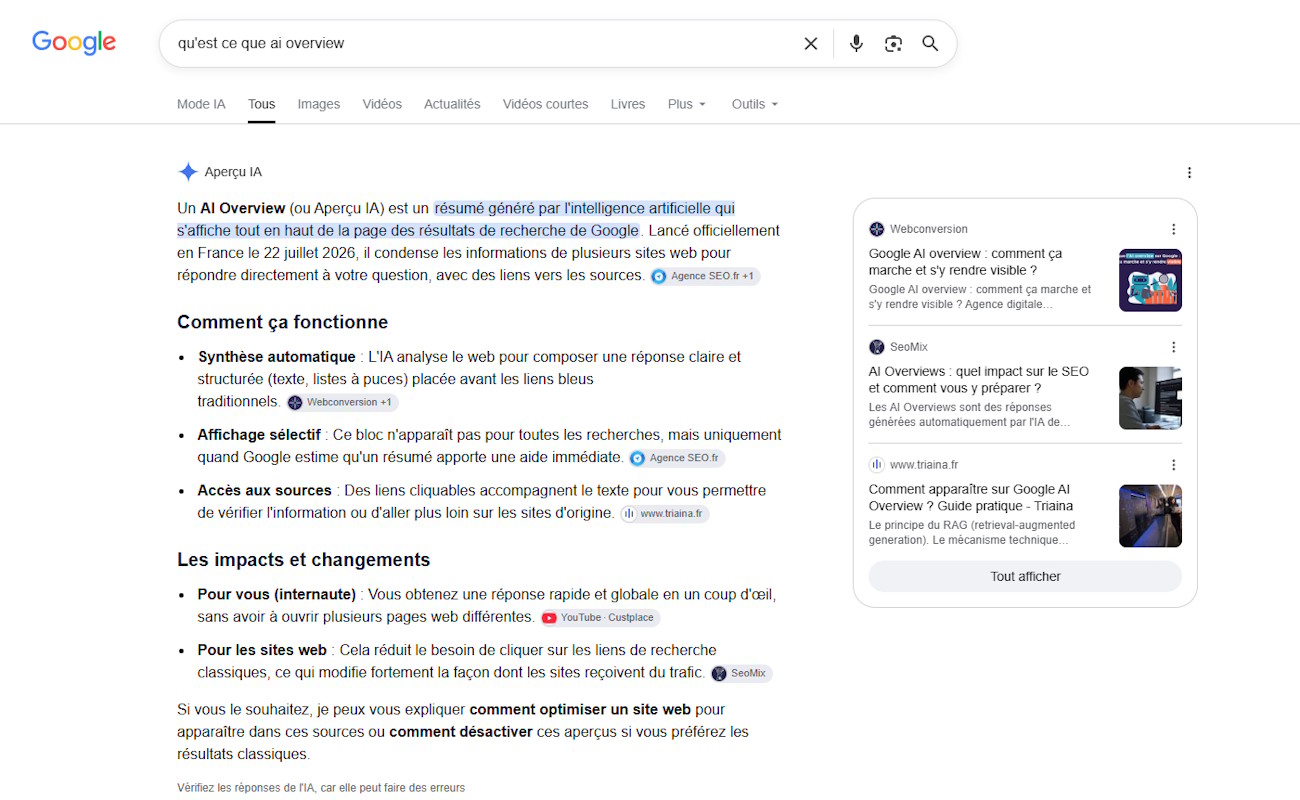Click the 'Vérifiez les réponses de l'IA' disclaimer
This screenshot has width=1300, height=800.
(x=321, y=788)
